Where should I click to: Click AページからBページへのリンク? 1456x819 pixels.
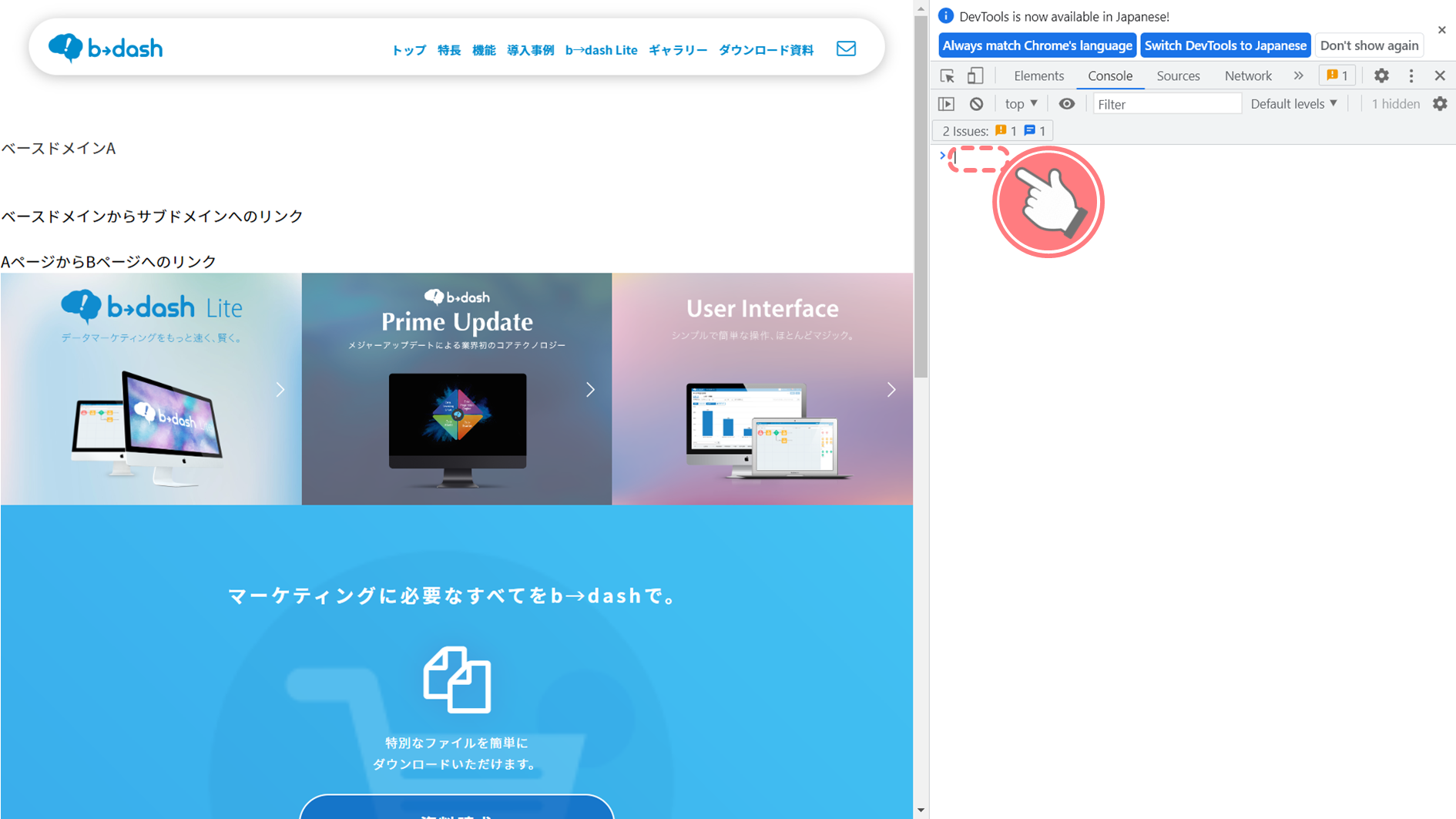[109, 262]
